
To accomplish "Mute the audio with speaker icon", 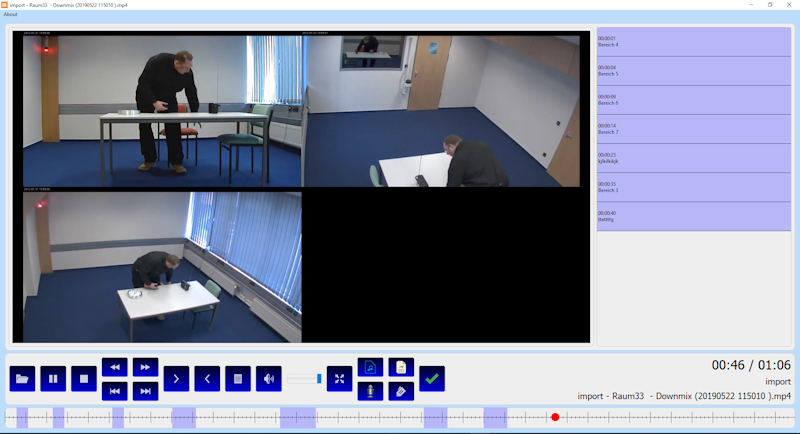I will (x=266, y=379).
